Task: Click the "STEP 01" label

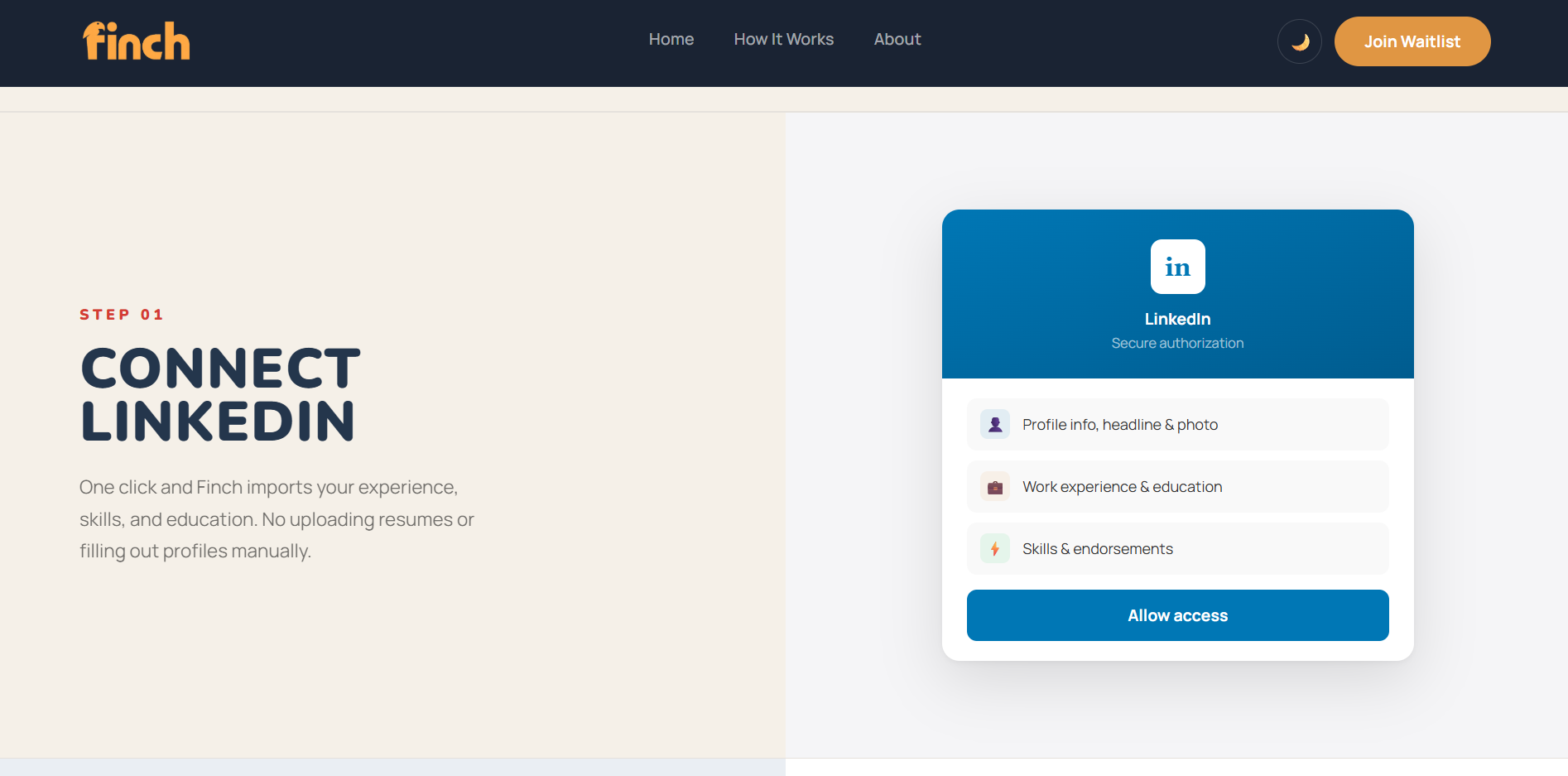Action: [x=122, y=315]
